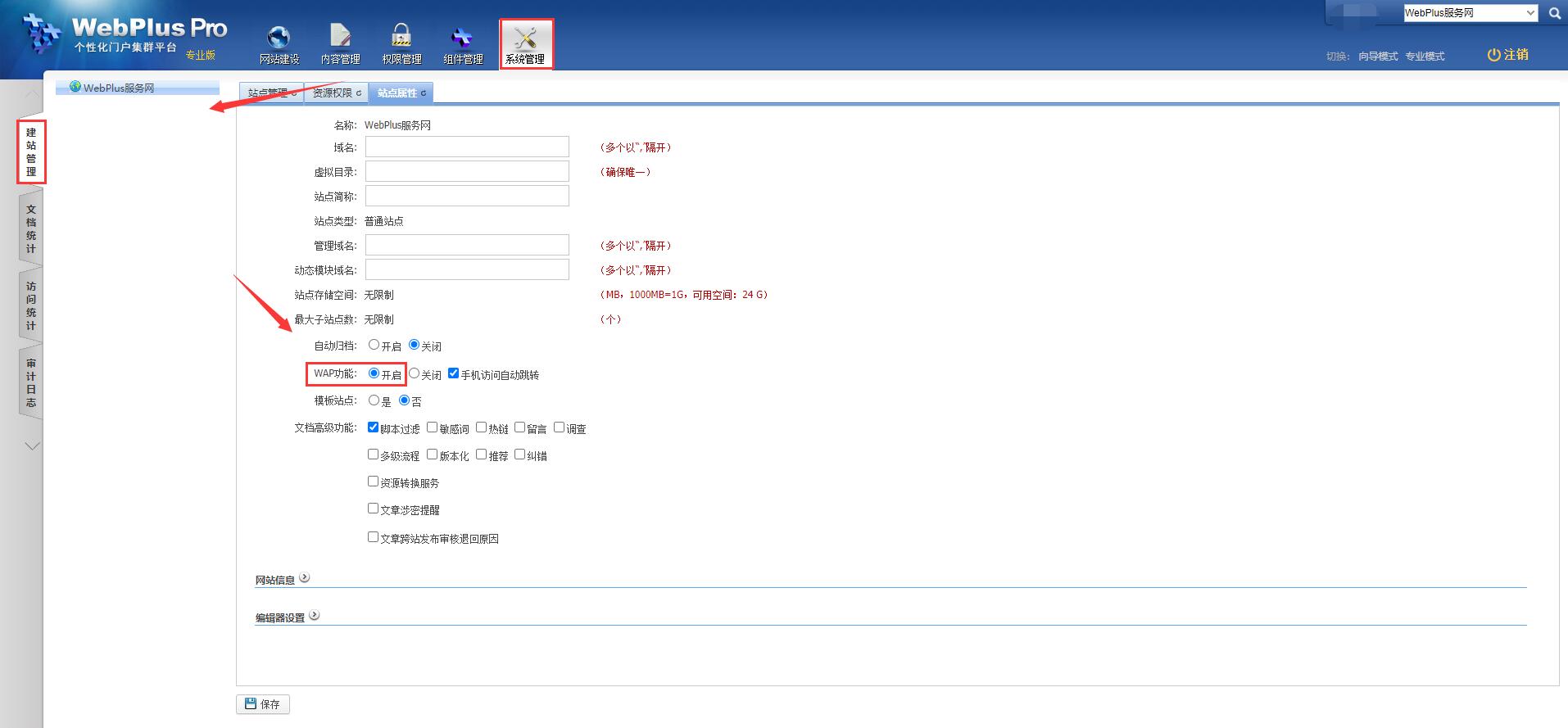Click the 注销 power icon

pos(1493,55)
